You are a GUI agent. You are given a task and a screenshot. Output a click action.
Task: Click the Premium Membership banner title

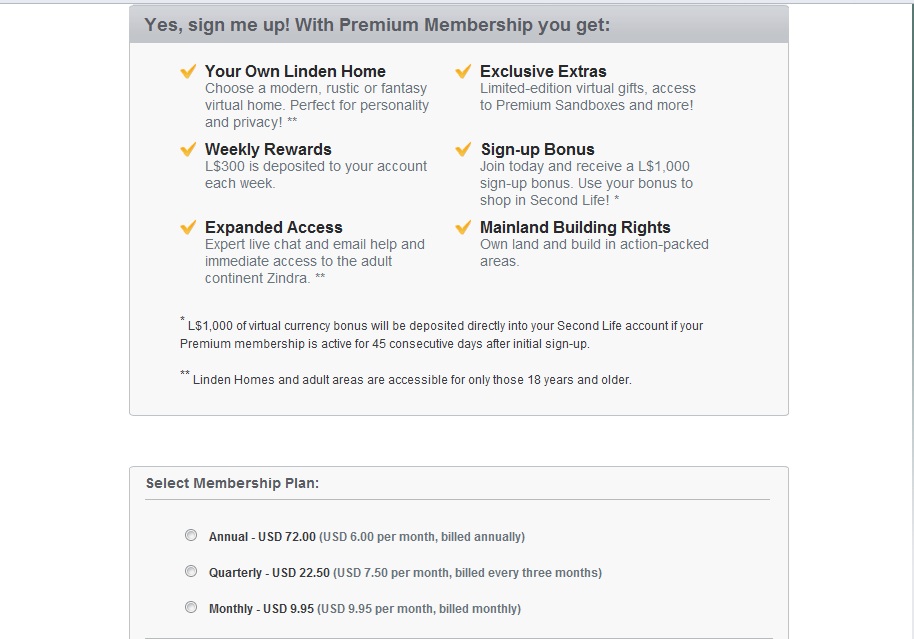click(x=377, y=25)
